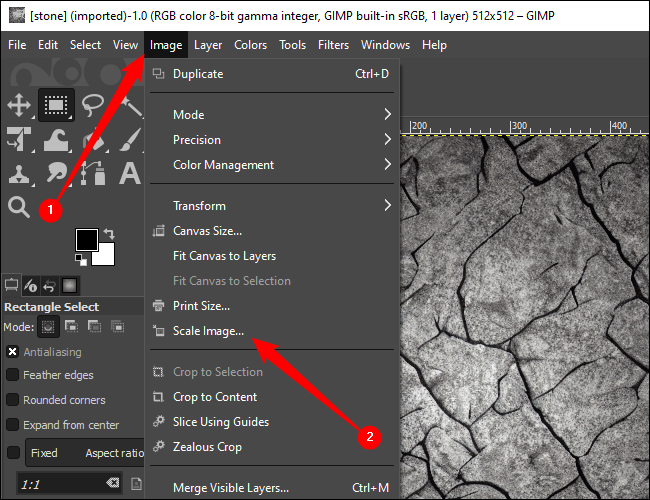Select the Rectangle Select tool
The height and width of the screenshot is (500, 650).
pos(56,104)
